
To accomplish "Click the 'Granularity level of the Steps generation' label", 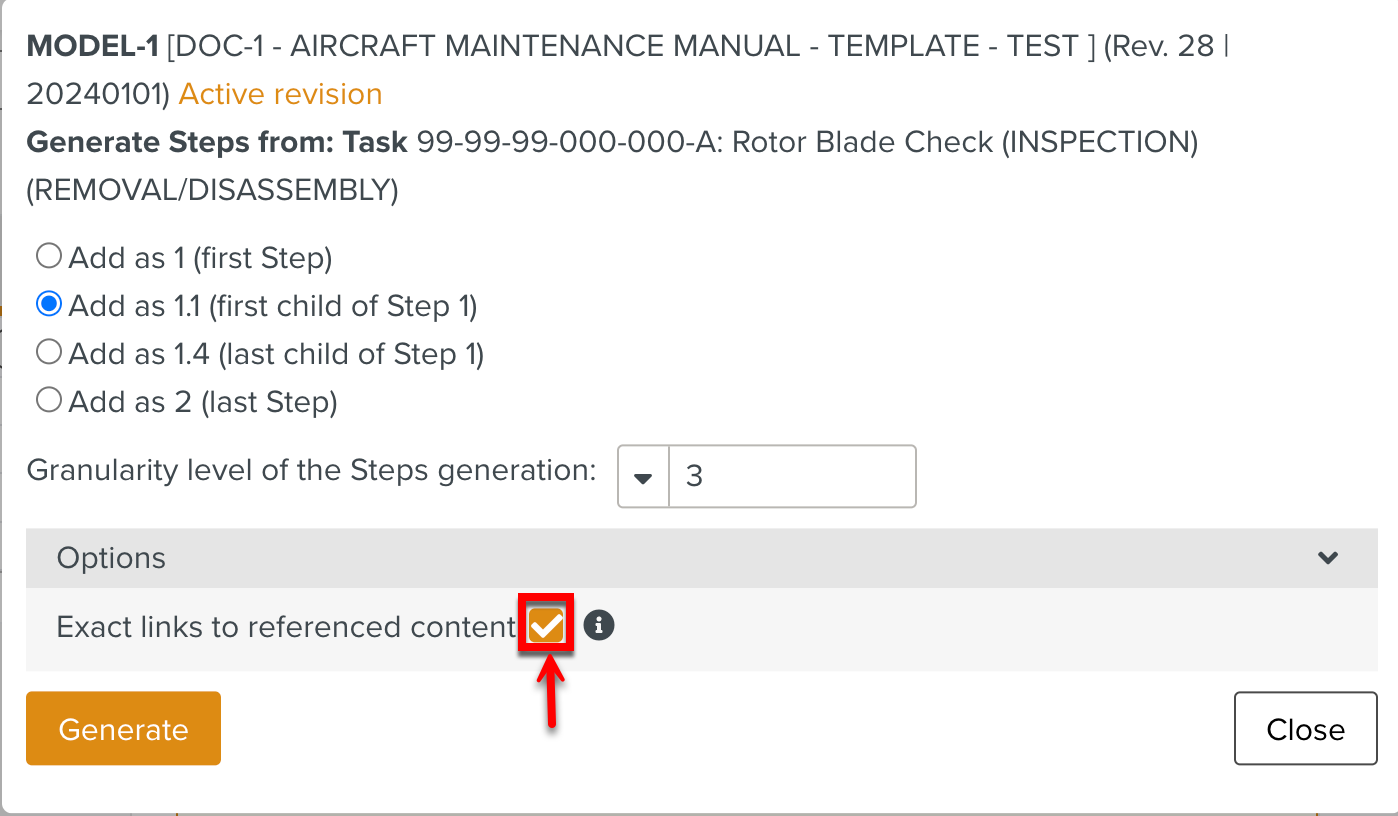I will tap(311, 470).
